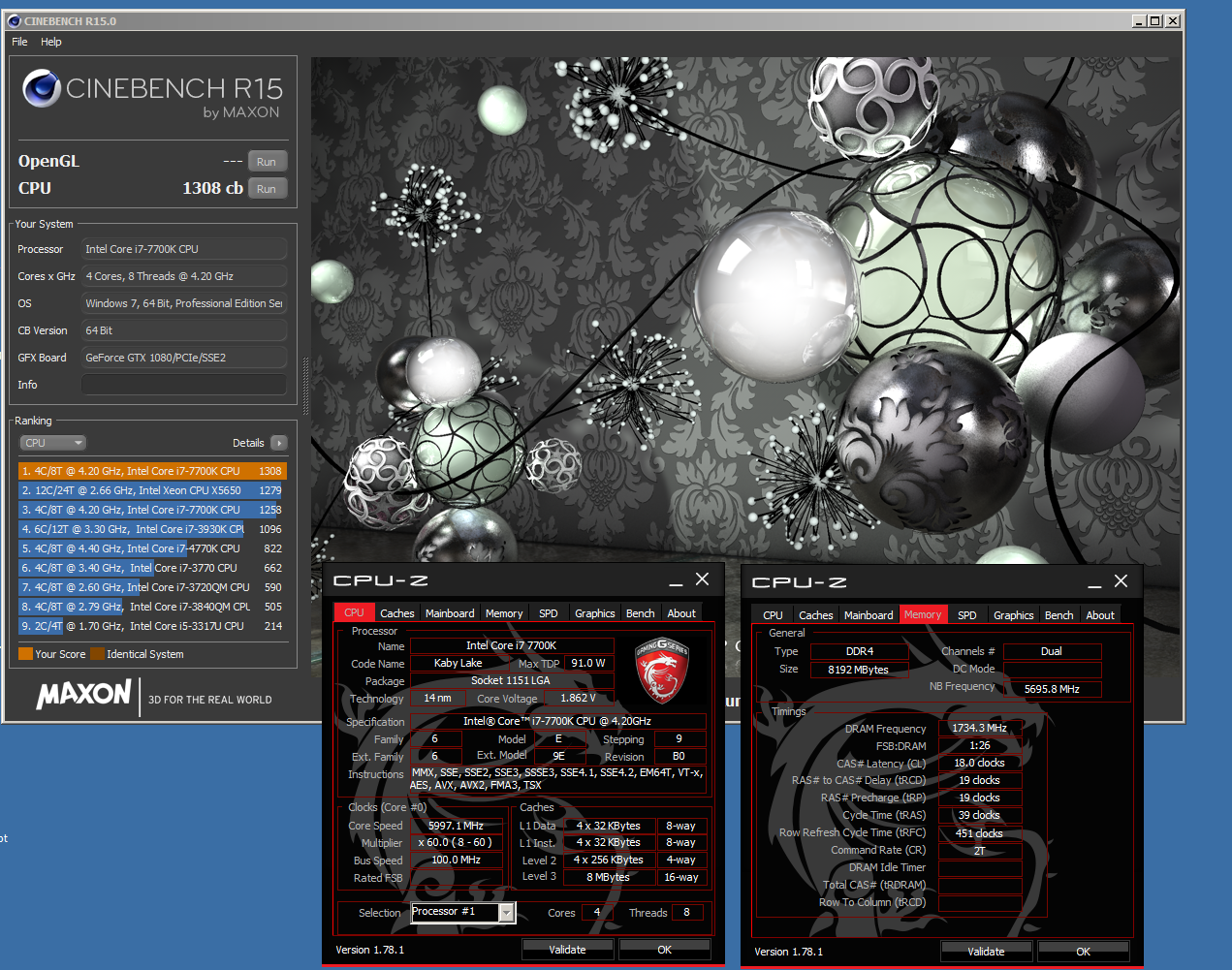Switch to Memory tab in left CPU-Z
Screen dimensions: 1232x970
pos(504,613)
